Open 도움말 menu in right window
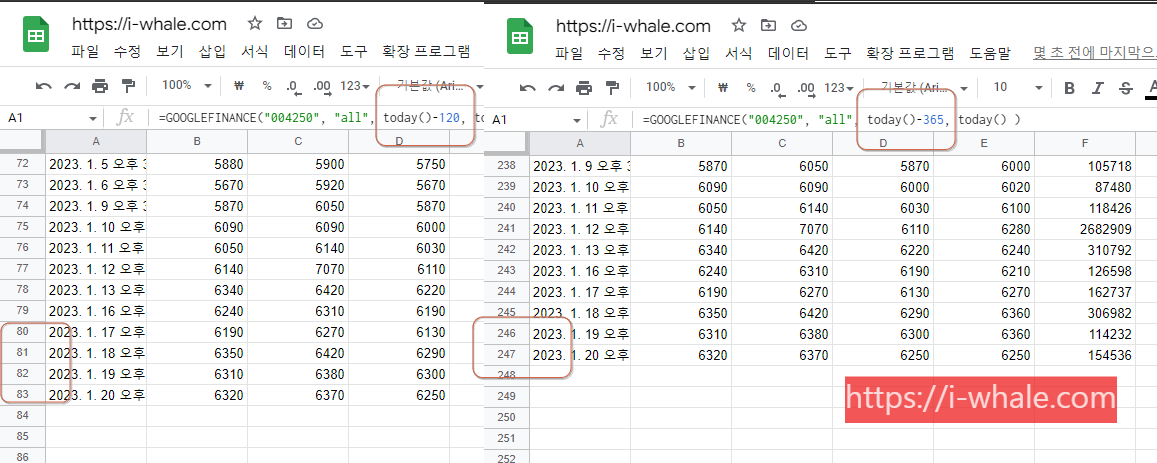This screenshot has height=463, width=1157. point(990,54)
